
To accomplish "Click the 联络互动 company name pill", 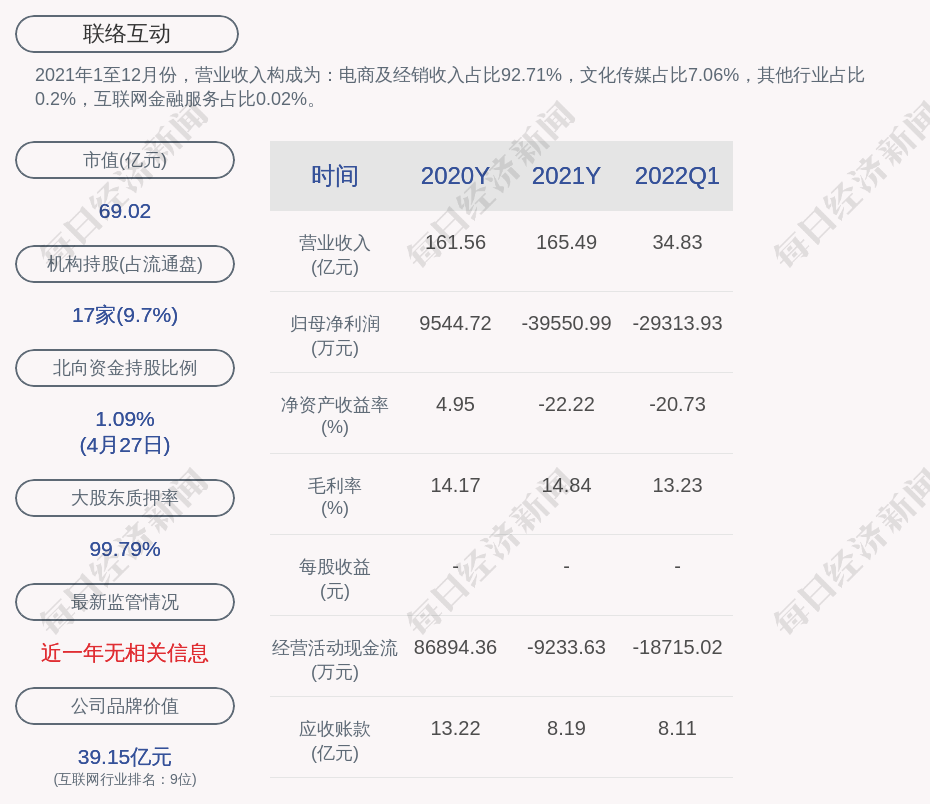I will pos(127,34).
